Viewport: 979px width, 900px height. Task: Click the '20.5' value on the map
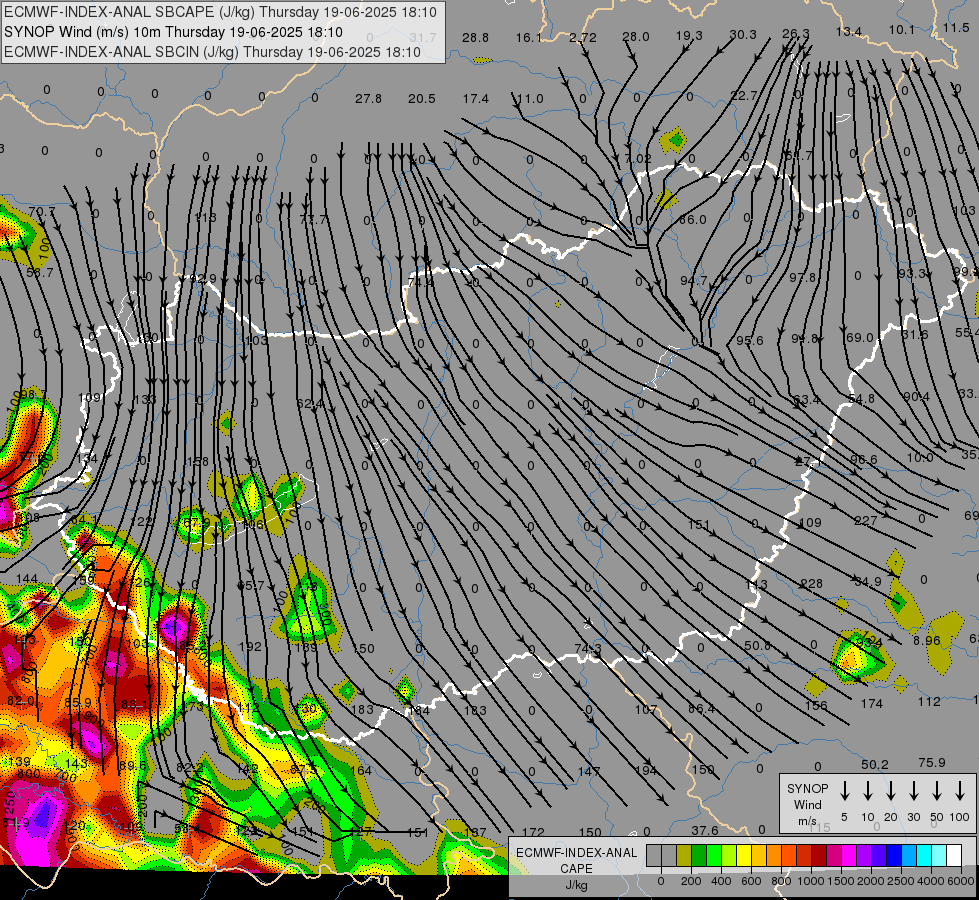(421, 99)
